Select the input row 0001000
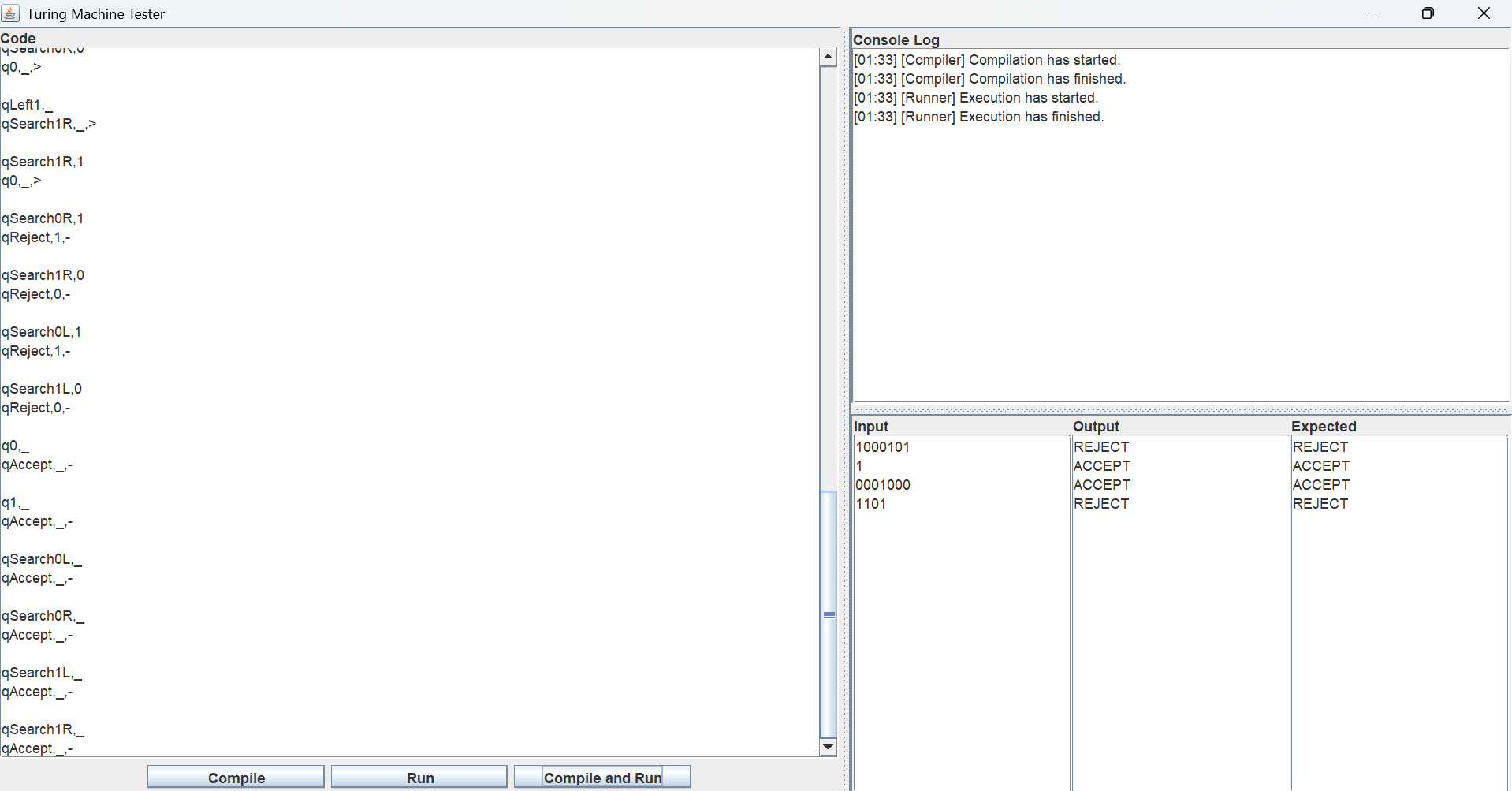 pyautogui.click(x=883, y=485)
